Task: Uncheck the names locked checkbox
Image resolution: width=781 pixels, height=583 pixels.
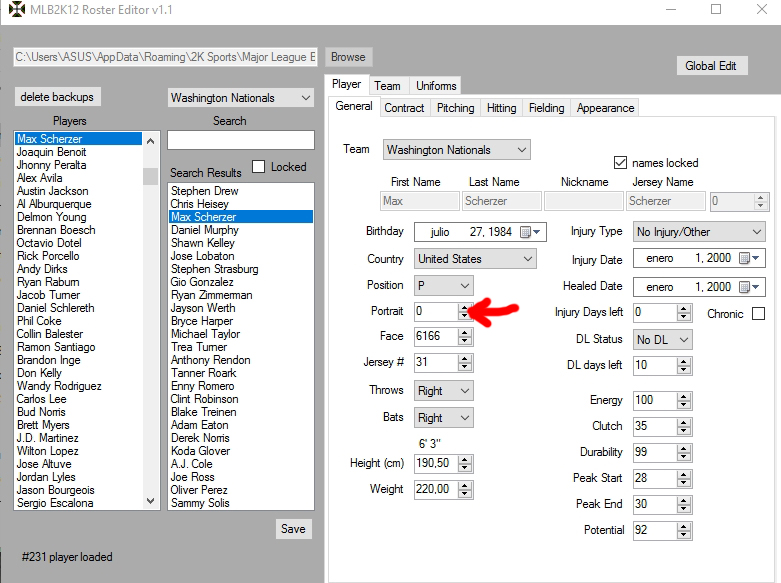Action: 621,163
